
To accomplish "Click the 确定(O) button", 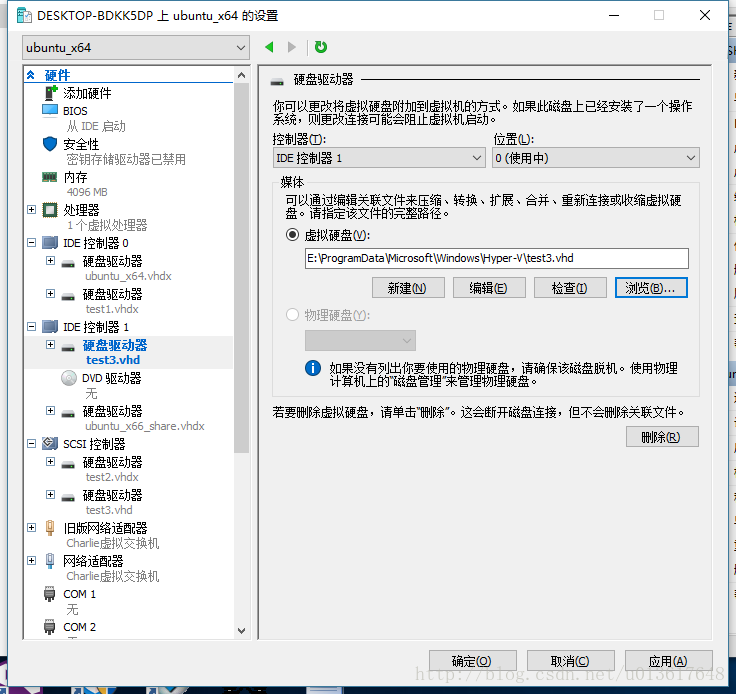I will coord(472,661).
